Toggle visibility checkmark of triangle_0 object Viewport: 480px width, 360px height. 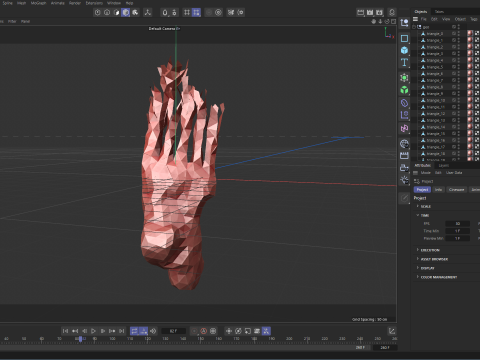(x=454, y=34)
